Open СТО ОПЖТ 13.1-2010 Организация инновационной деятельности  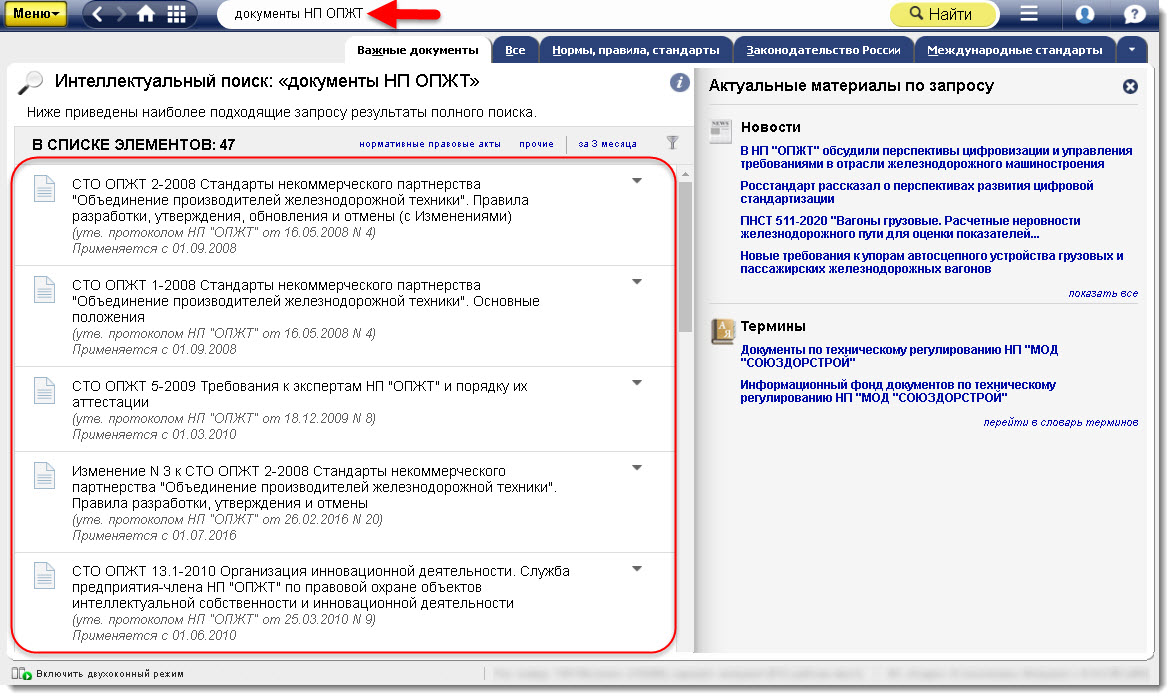click(320, 587)
